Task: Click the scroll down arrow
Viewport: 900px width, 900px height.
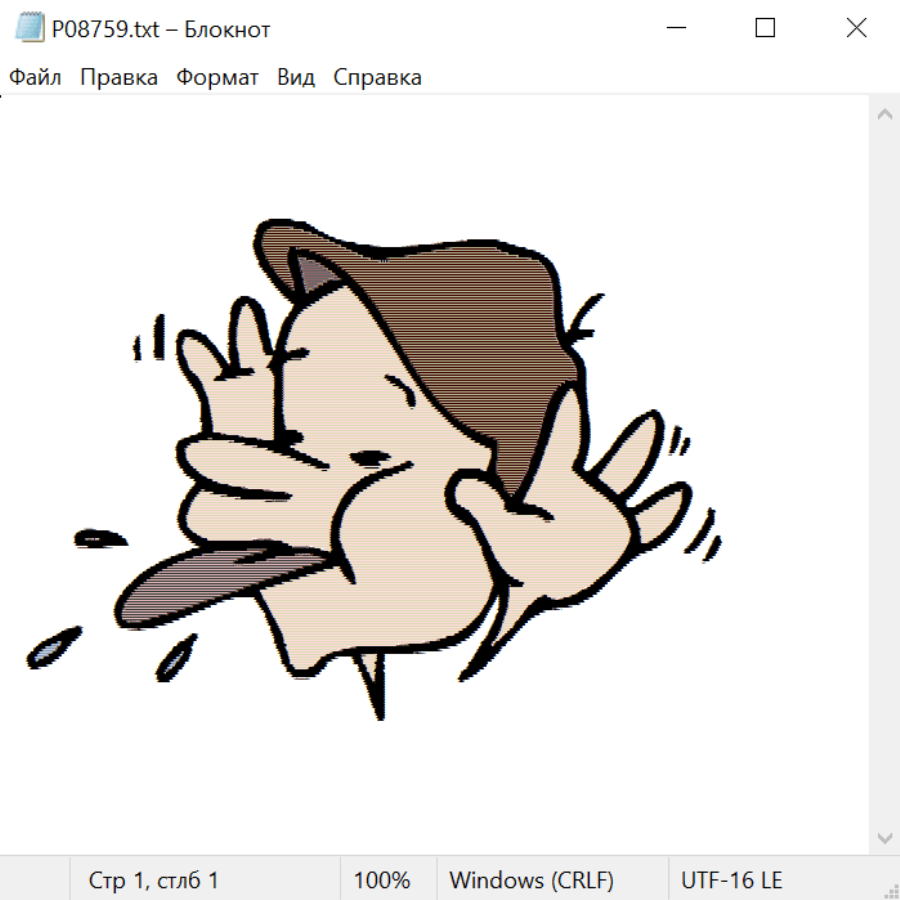Action: coord(884,837)
